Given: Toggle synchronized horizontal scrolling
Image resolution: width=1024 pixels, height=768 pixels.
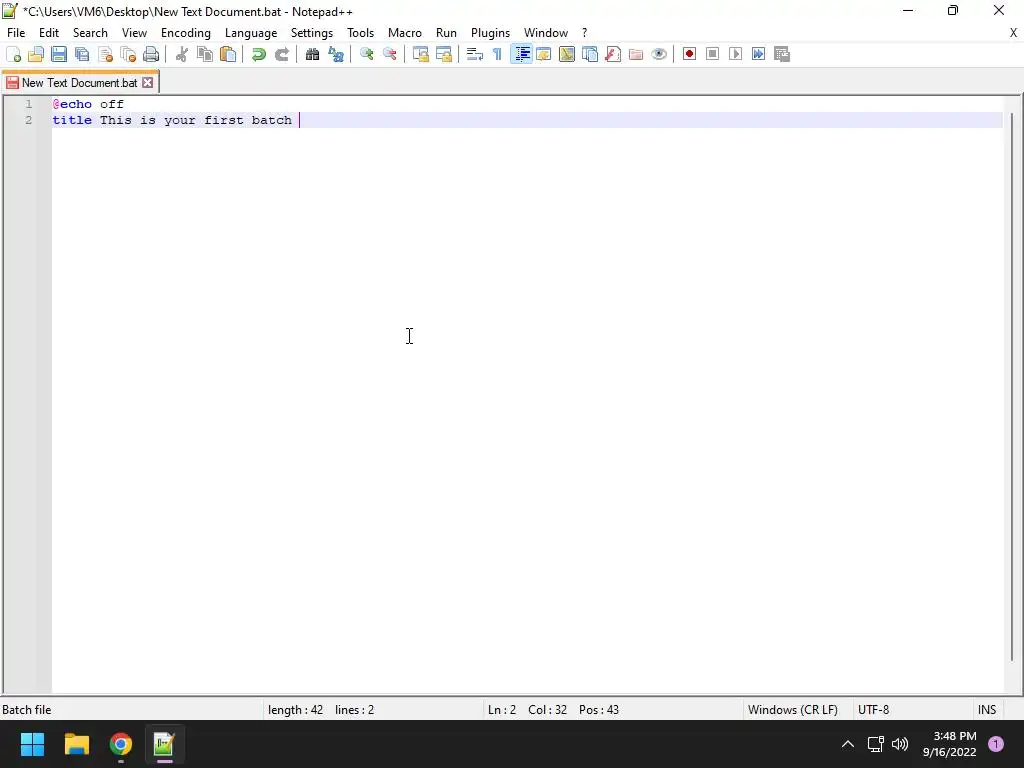Looking at the screenshot, I should [x=443, y=54].
